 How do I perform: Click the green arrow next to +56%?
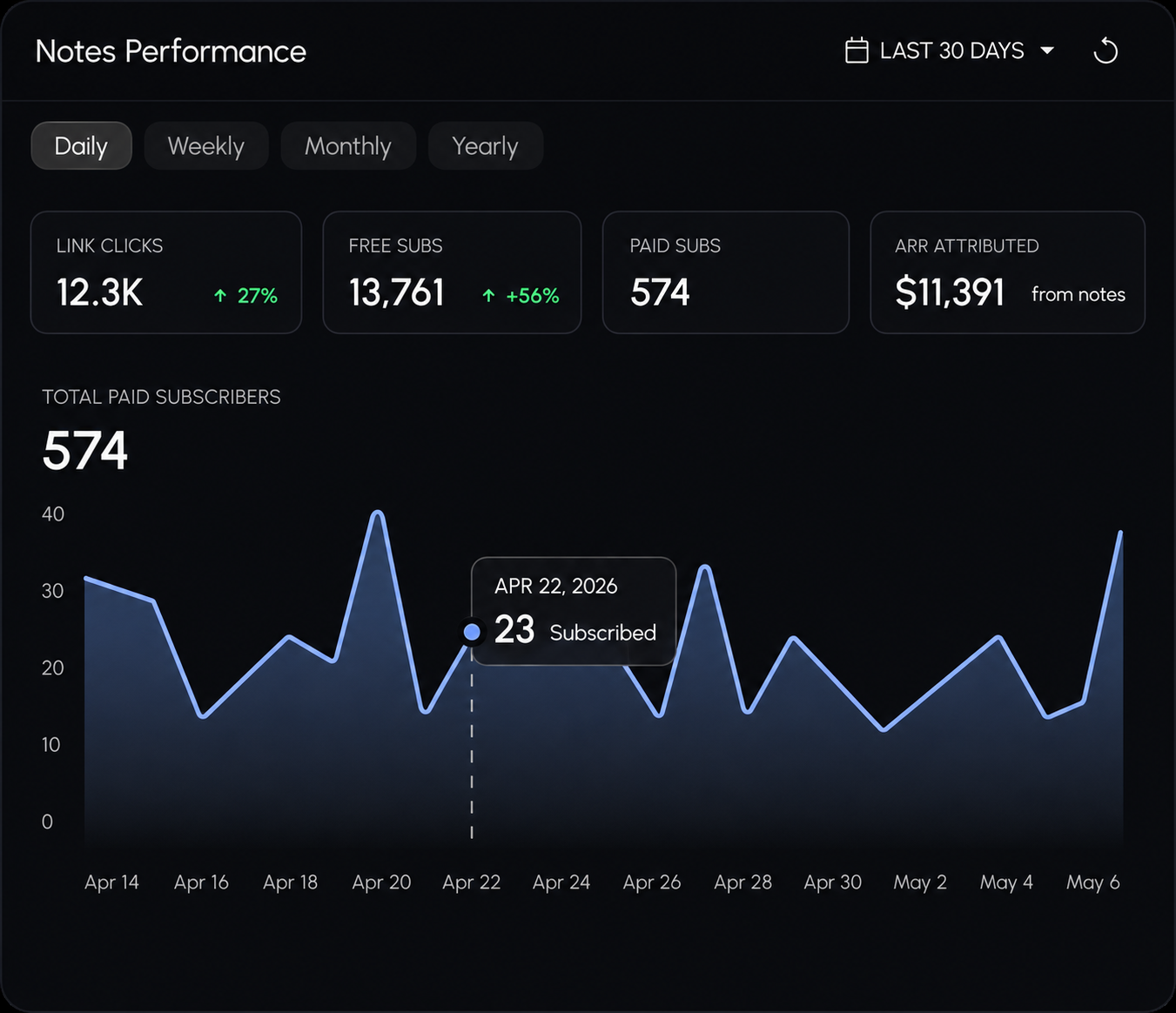click(488, 296)
